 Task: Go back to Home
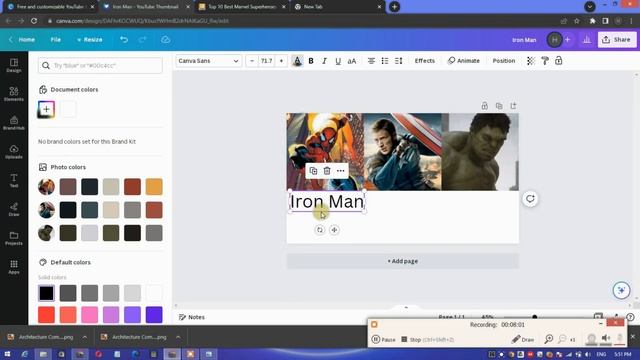(22, 40)
